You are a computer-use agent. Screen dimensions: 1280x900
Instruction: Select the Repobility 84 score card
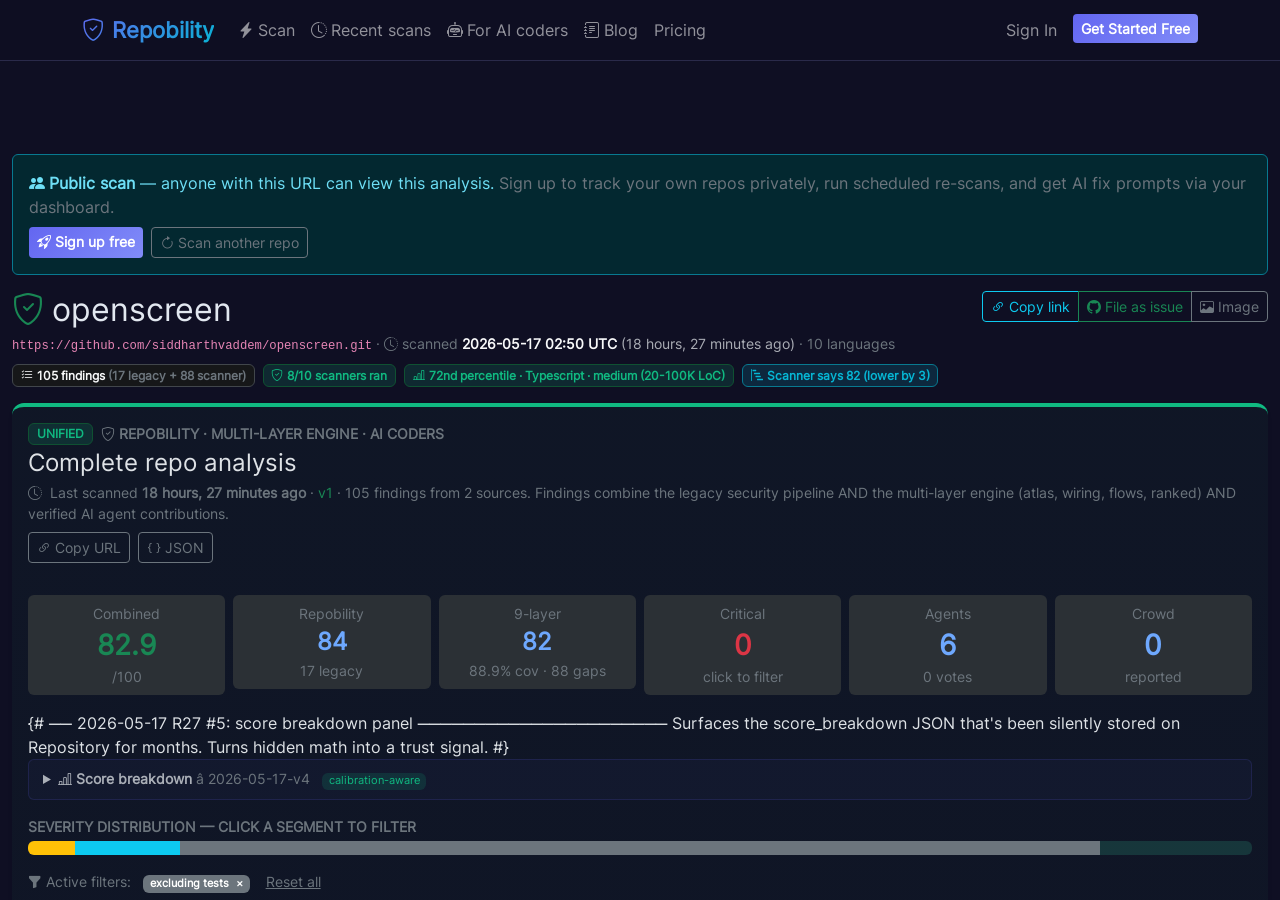click(332, 642)
